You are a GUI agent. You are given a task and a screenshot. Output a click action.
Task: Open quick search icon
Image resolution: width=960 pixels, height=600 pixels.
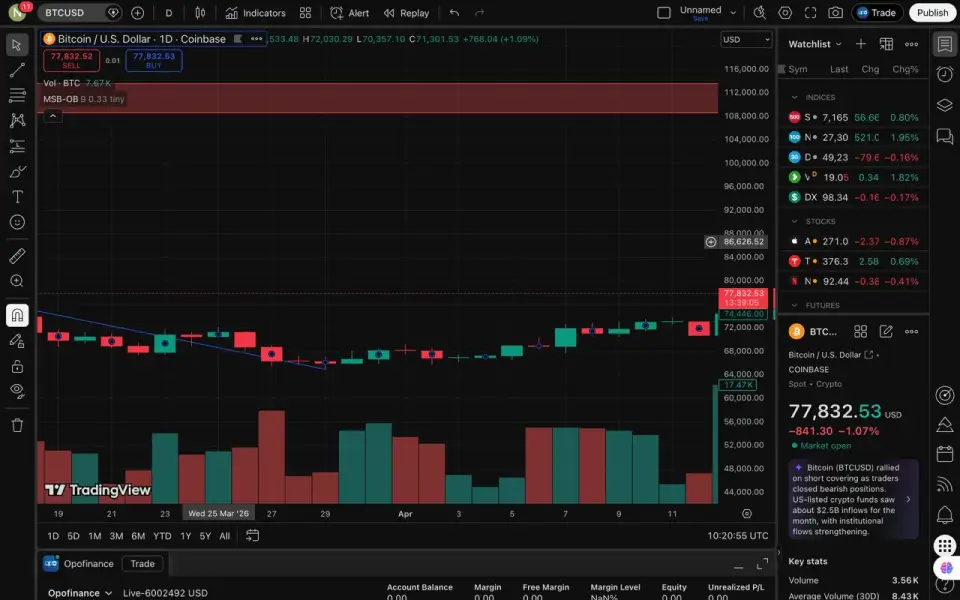coord(759,13)
